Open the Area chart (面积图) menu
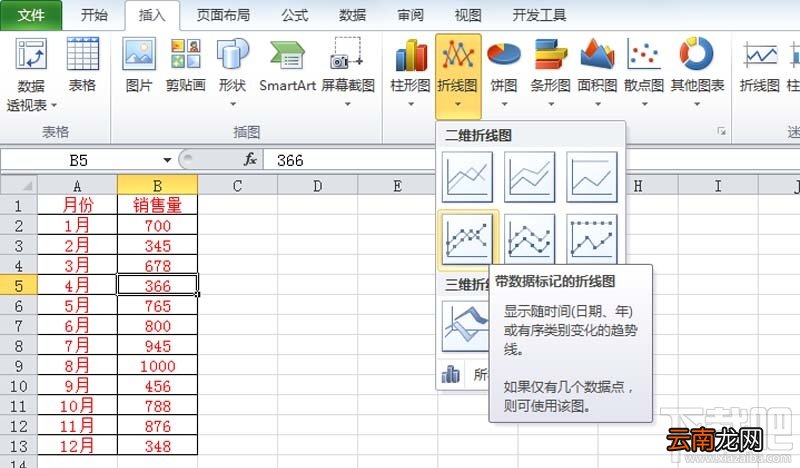The width and height of the screenshot is (800, 468). [597, 71]
